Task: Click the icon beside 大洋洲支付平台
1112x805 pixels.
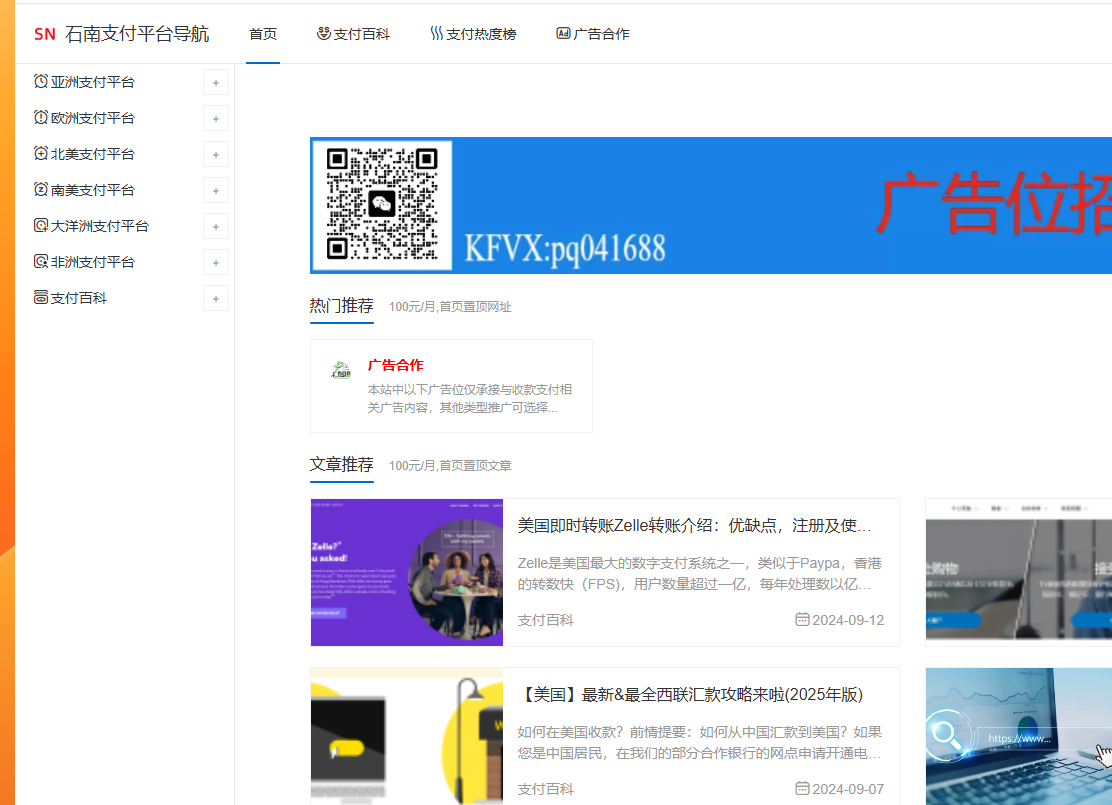Action: pos(41,226)
